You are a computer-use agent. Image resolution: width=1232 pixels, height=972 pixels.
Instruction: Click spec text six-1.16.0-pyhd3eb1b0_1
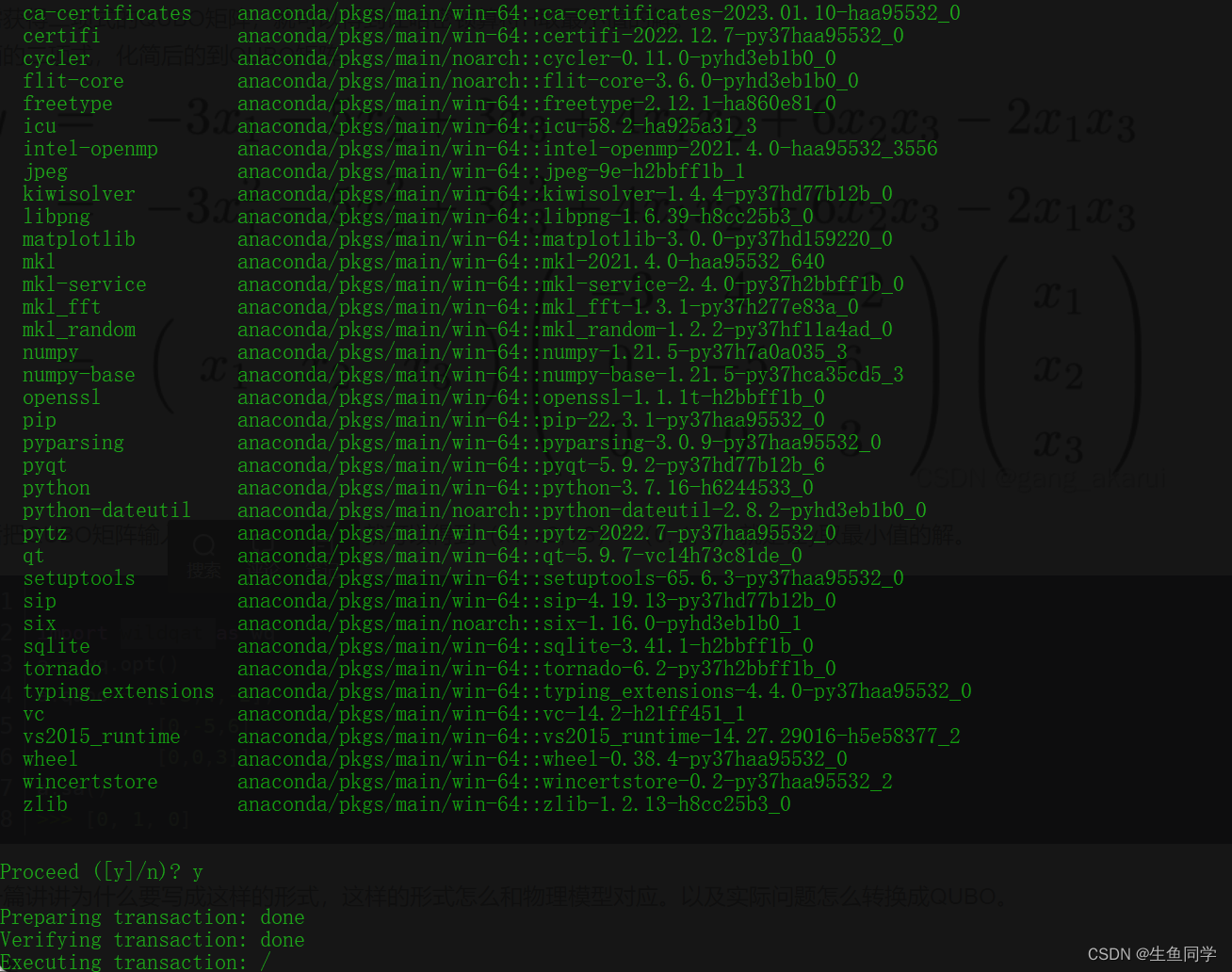tap(673, 624)
